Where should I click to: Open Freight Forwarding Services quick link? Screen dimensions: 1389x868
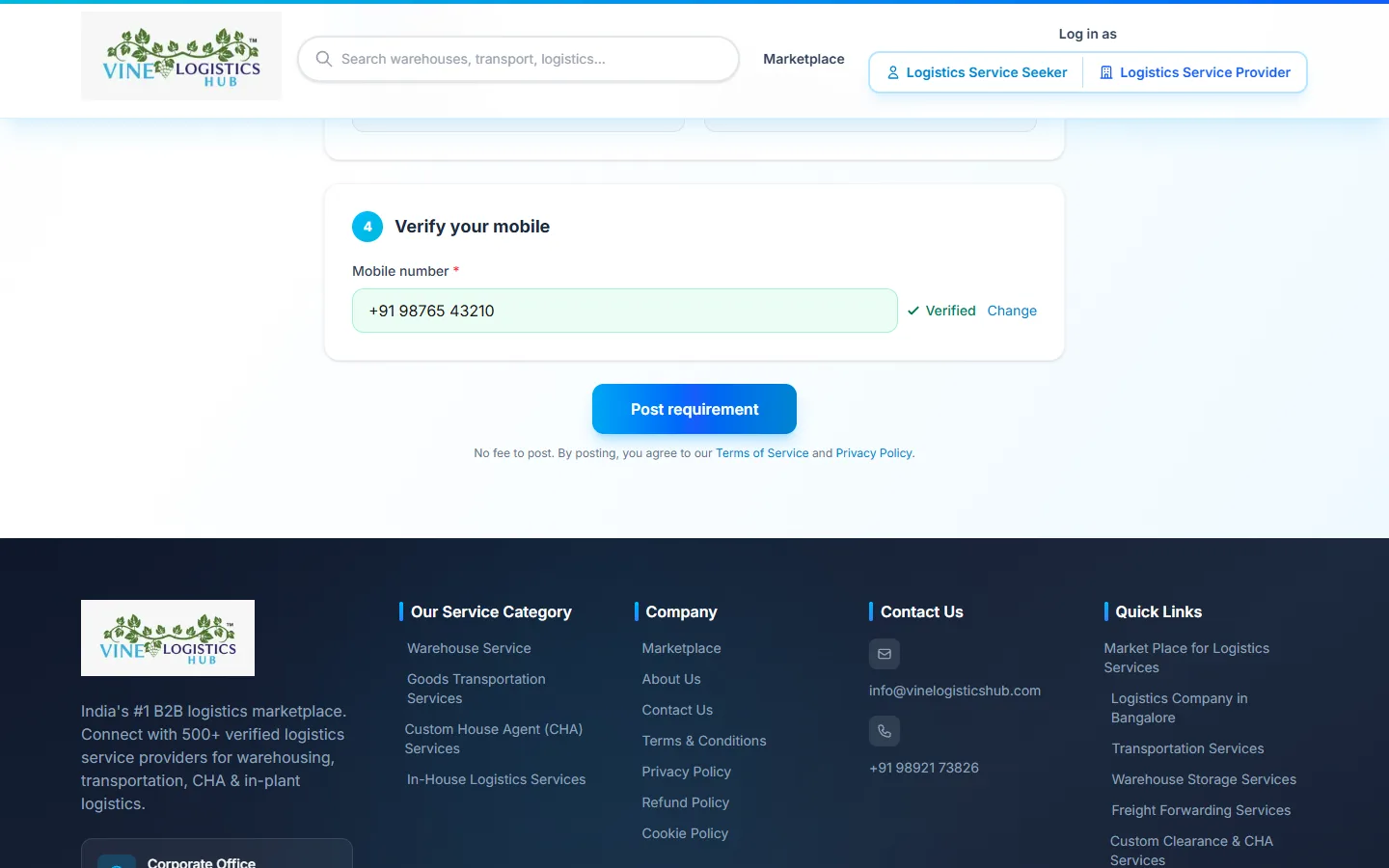1201,810
